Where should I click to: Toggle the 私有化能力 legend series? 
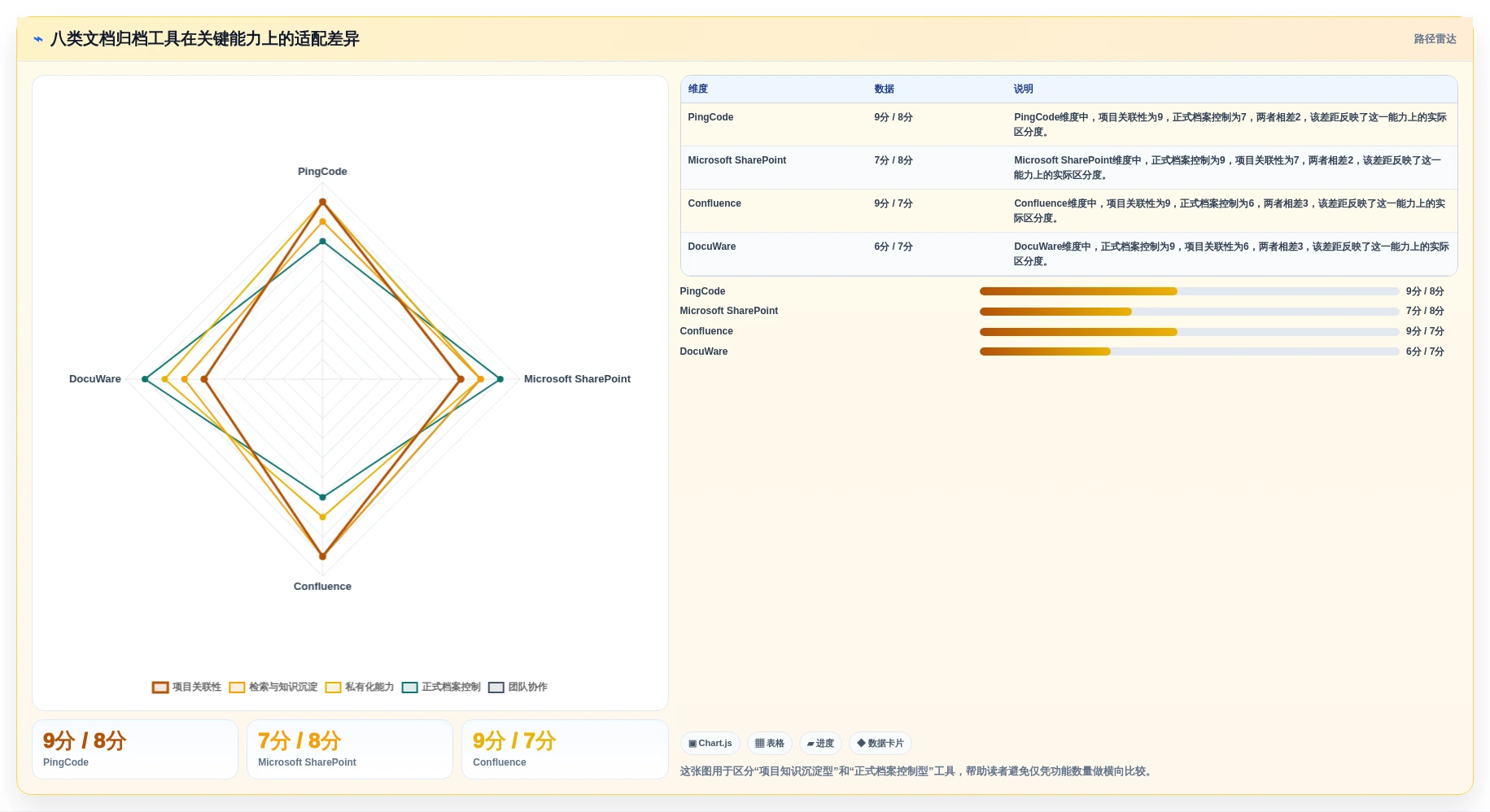click(360, 687)
